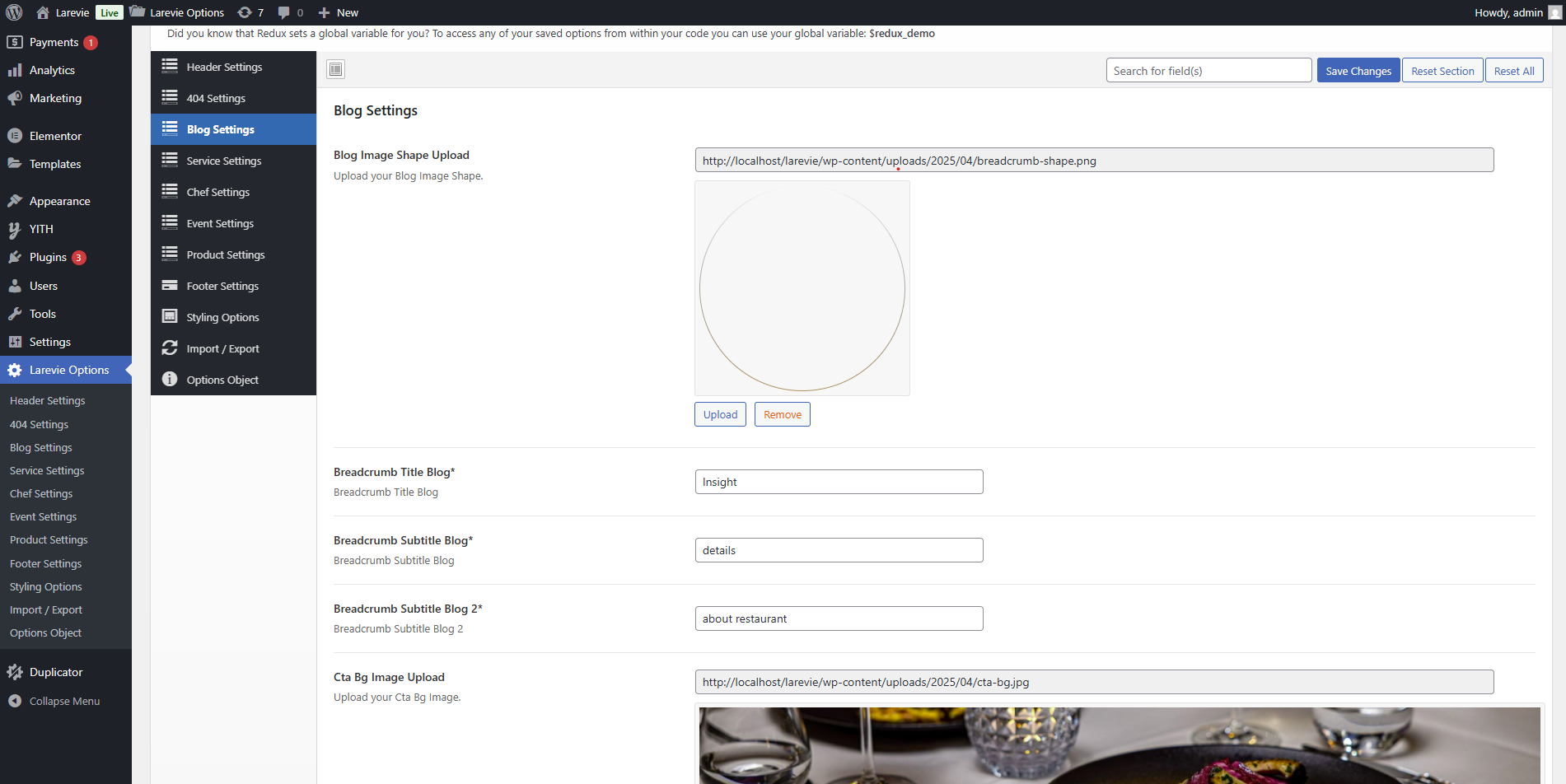Viewport: 1566px width, 784px height.
Task: Open Blog Settings in the left submenu
Action: tap(41, 447)
